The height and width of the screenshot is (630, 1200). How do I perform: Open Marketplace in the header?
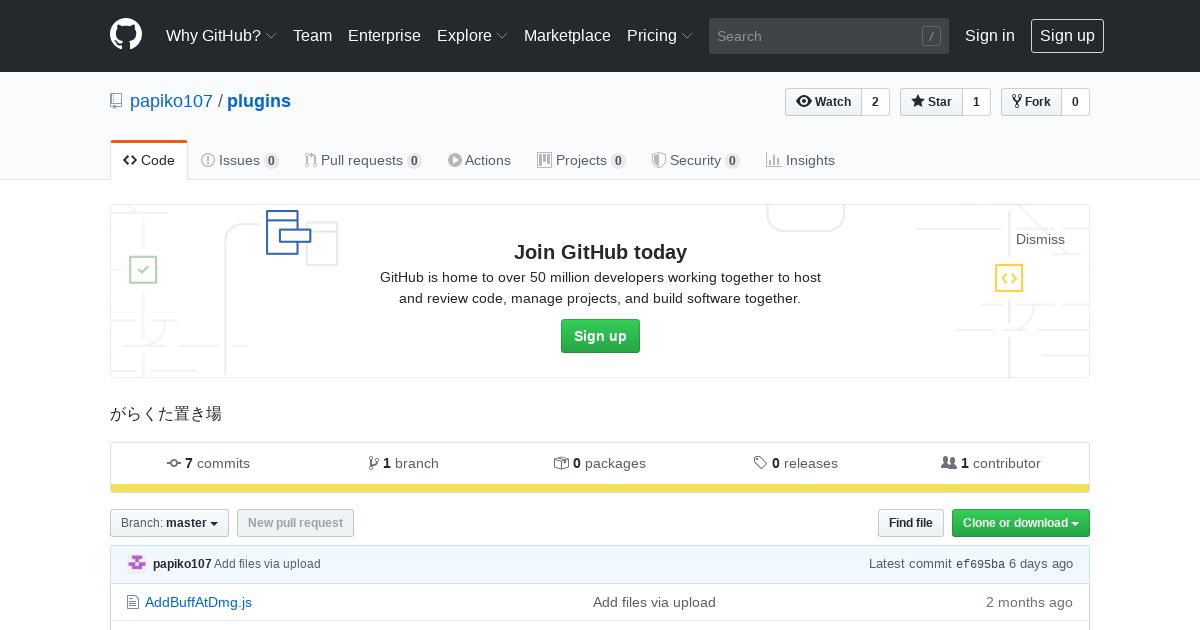click(567, 35)
